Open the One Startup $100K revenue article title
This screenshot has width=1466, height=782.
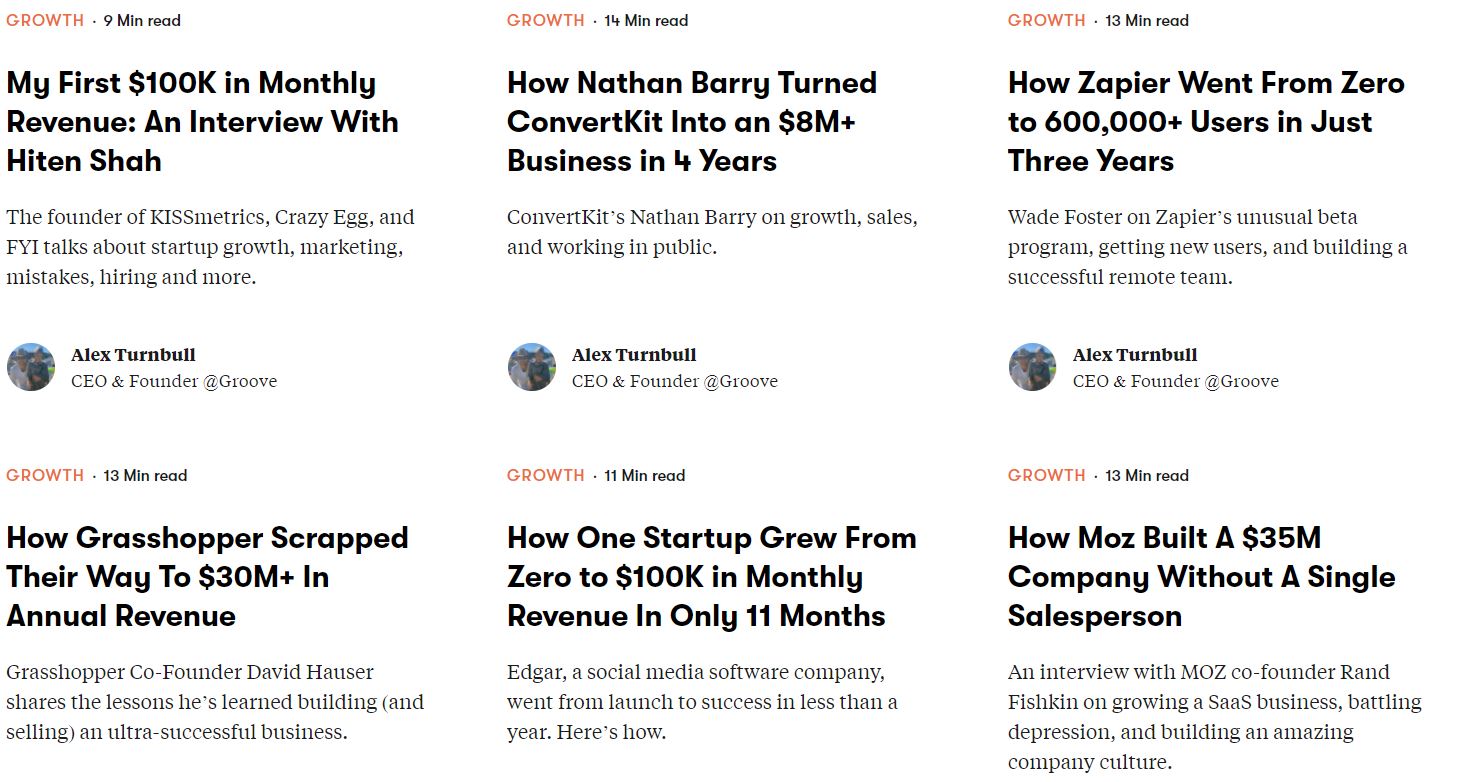(x=711, y=577)
